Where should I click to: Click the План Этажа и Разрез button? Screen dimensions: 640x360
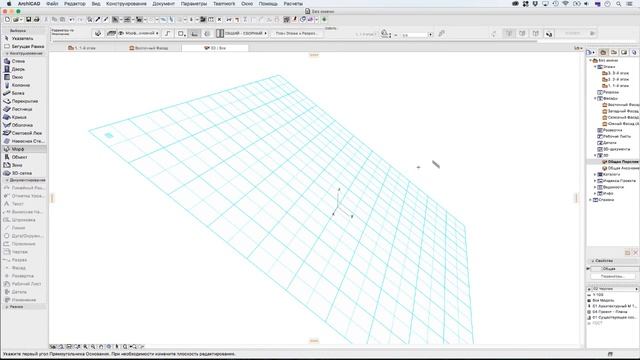(x=296, y=33)
